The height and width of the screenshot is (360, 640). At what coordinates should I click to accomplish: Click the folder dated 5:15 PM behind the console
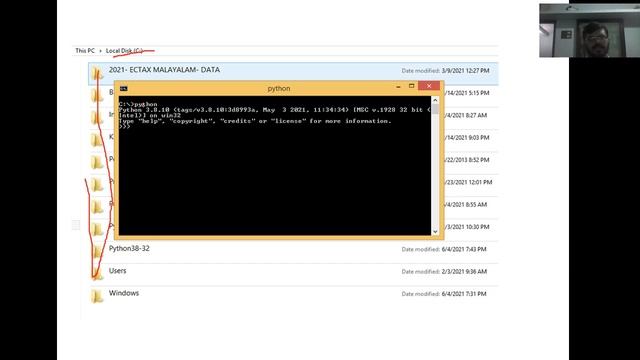(467, 93)
